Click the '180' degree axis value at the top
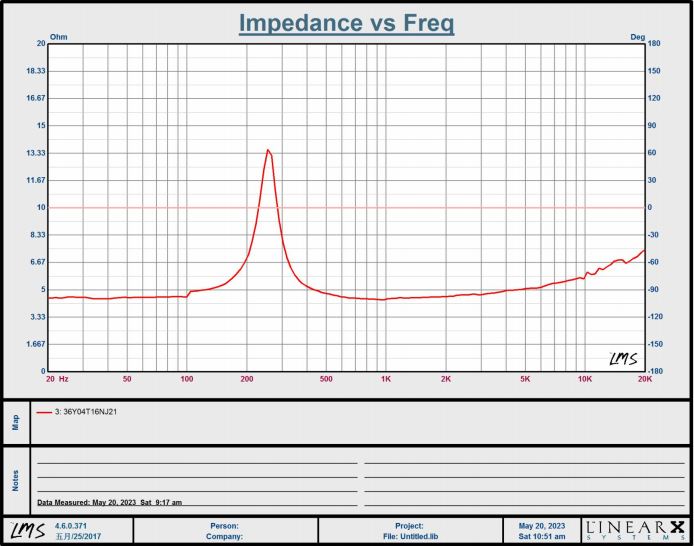The width and height of the screenshot is (694, 546). tap(654, 43)
